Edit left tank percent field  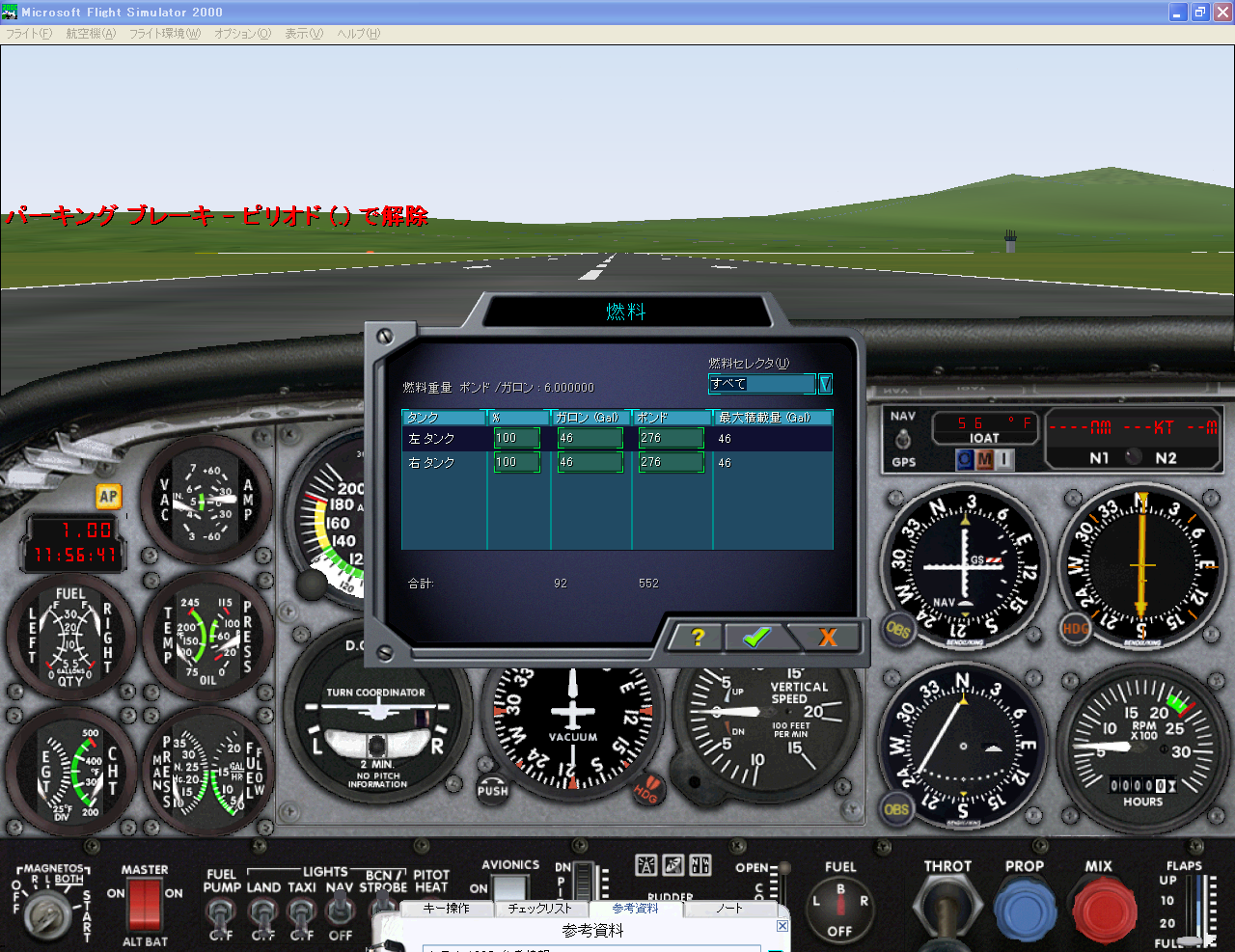tap(517, 438)
